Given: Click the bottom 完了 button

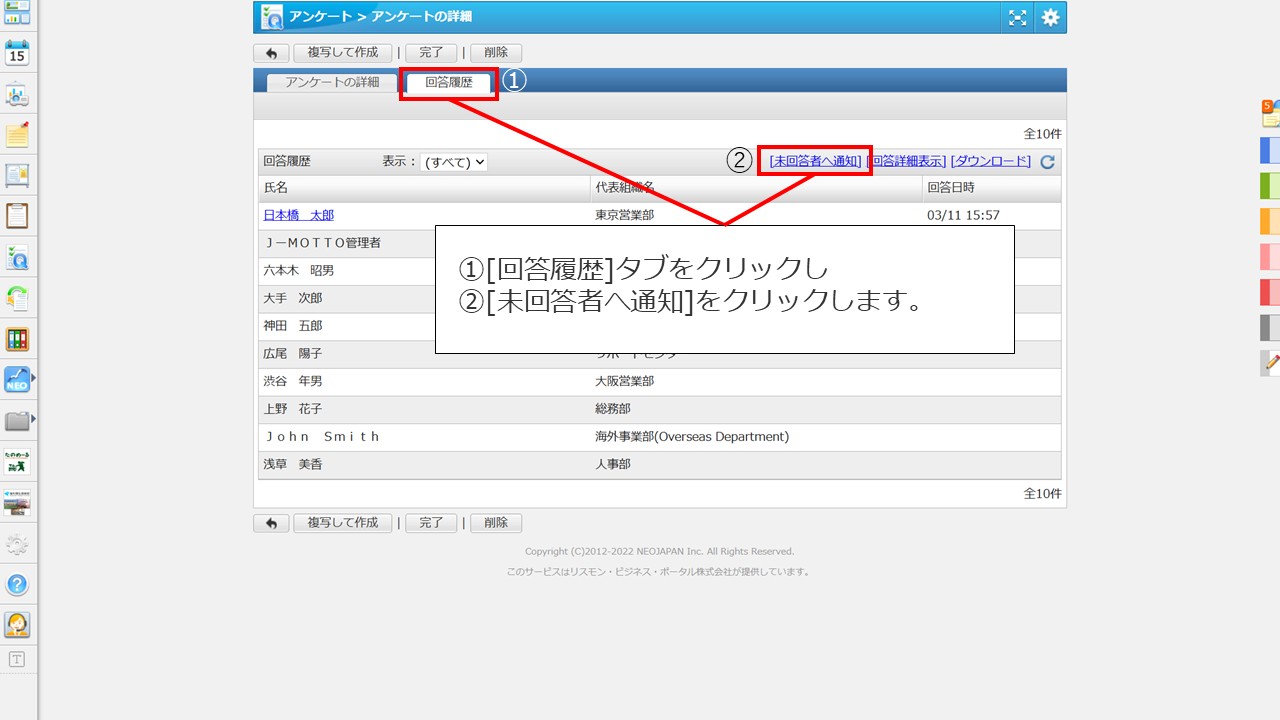Looking at the screenshot, I should click(431, 523).
